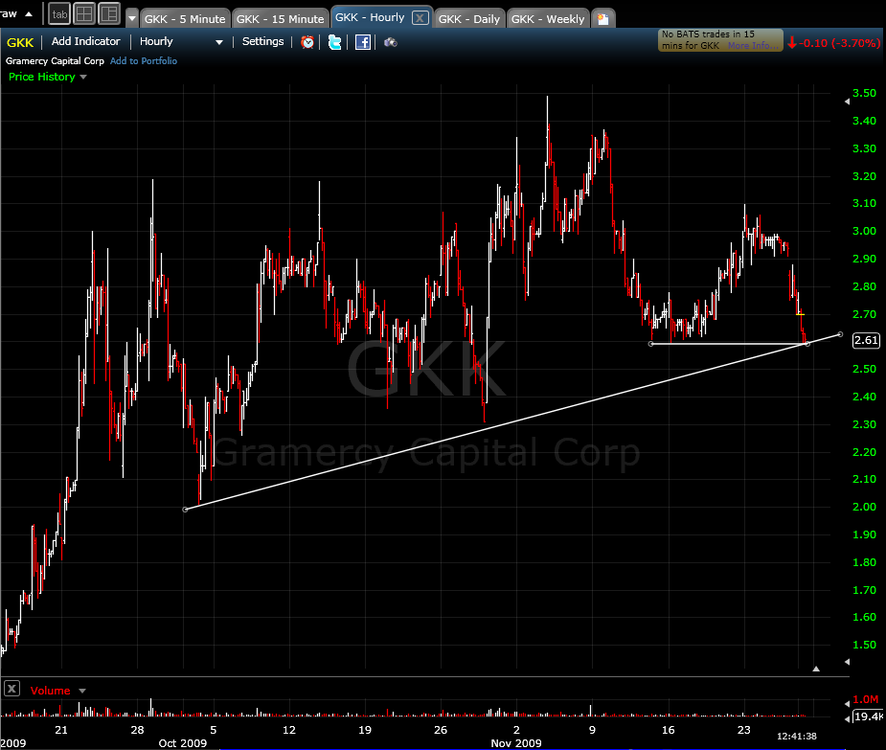This screenshot has height=750, width=886.
Task: Open the Add Indicator menu
Action: 86,41
